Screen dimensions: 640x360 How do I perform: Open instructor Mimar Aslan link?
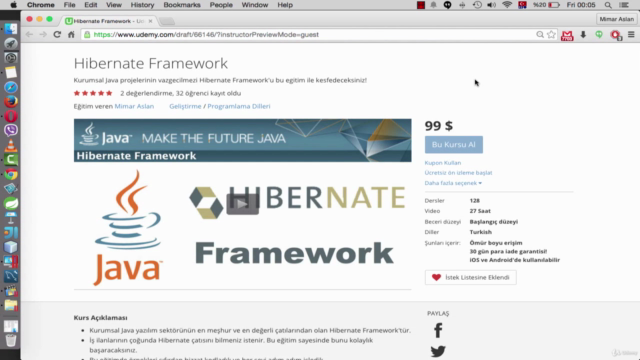(134, 106)
